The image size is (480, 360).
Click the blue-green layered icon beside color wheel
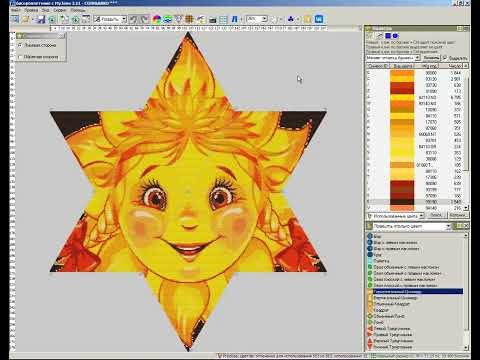[167, 19]
